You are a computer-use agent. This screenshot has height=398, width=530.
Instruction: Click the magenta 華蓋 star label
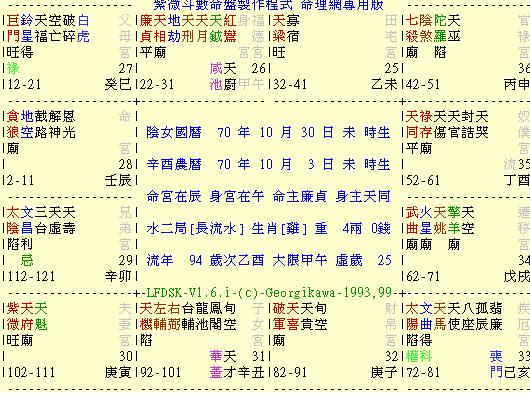[x=216, y=365]
